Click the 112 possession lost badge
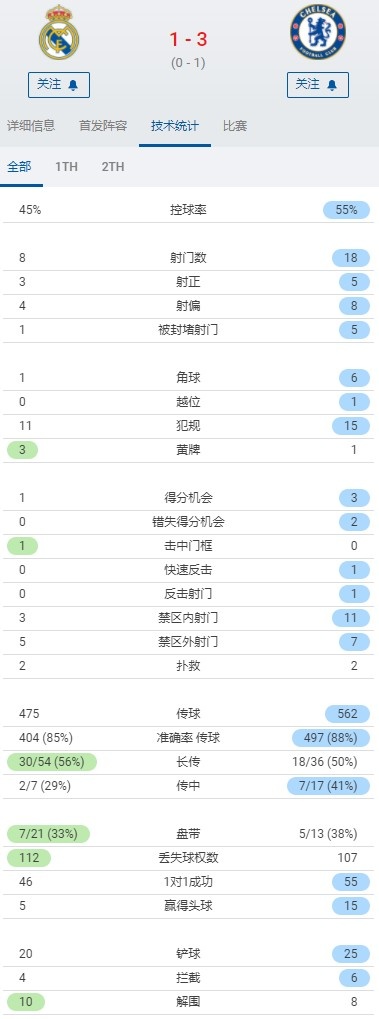Screen dimensions: 379x1019 pos(29,858)
